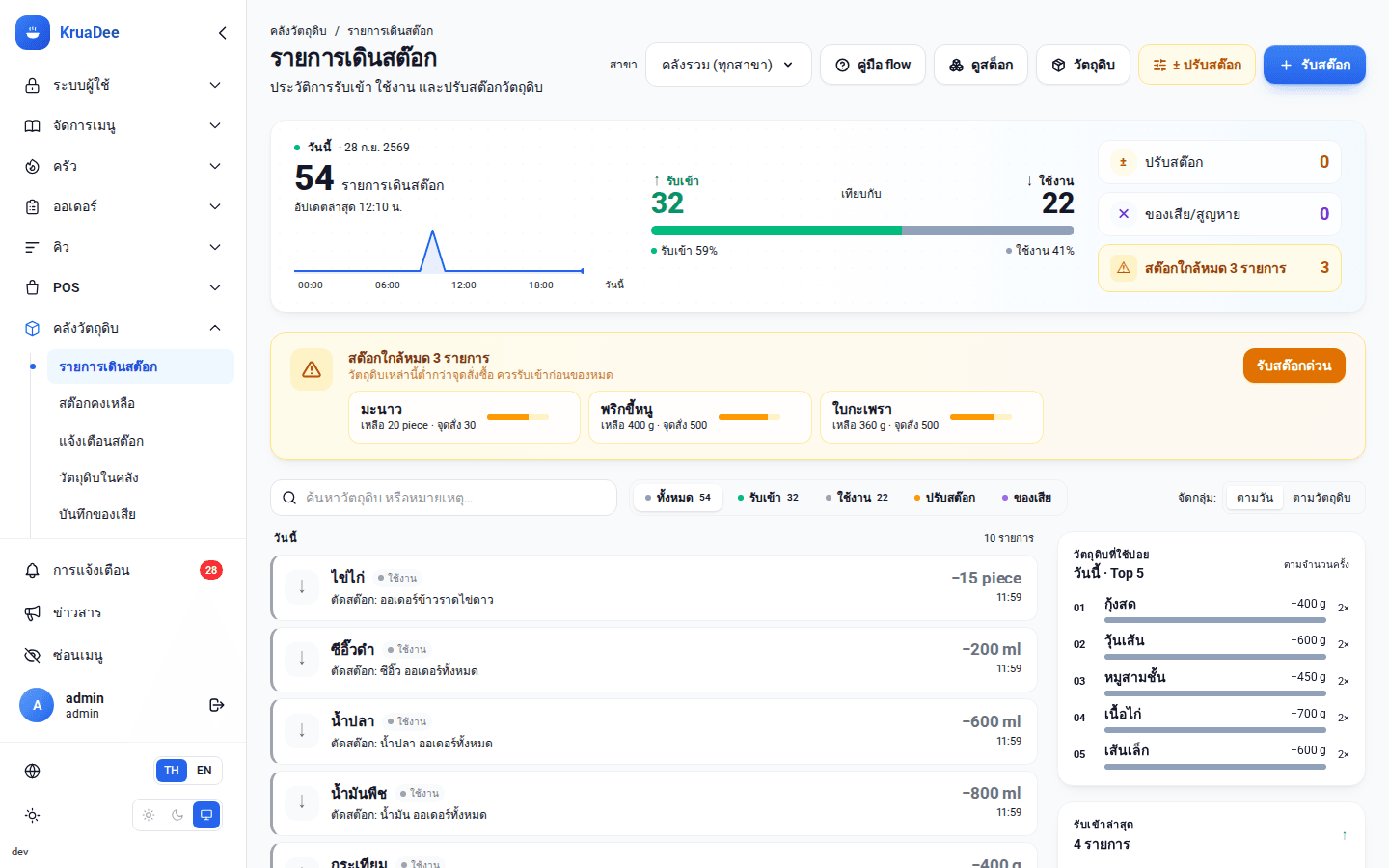Viewport: 1389px width, 868px height.
Task: Open บันทึกของเสีย in the sidebar
Action: pyautogui.click(x=141, y=514)
